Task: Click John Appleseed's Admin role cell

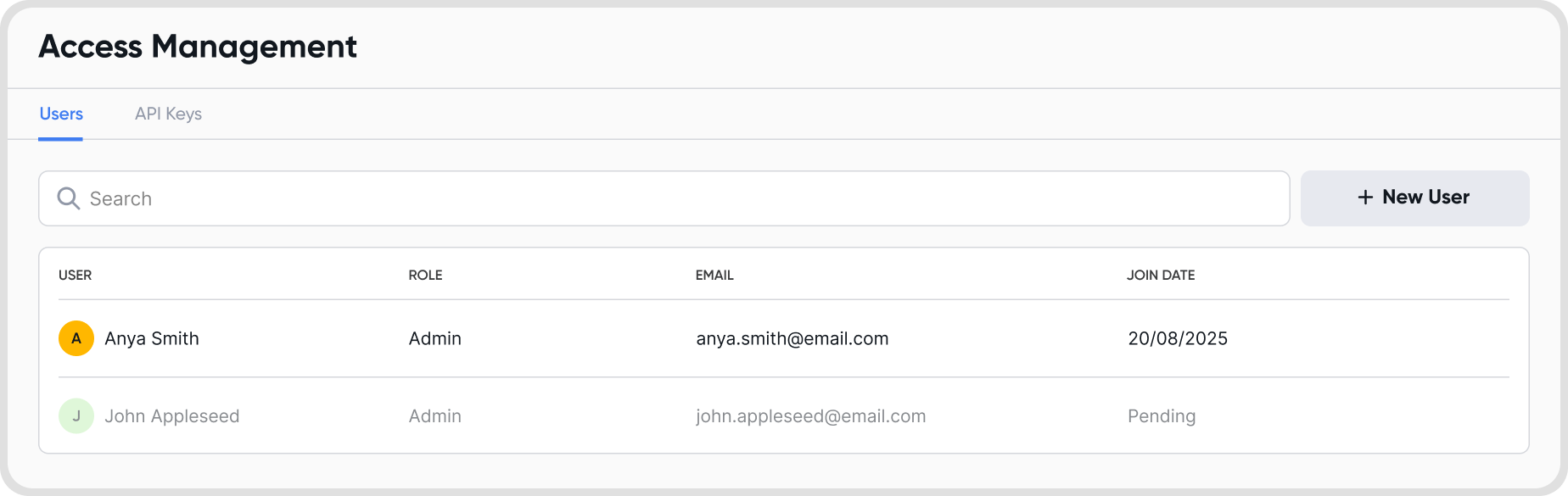Action: pos(434,416)
